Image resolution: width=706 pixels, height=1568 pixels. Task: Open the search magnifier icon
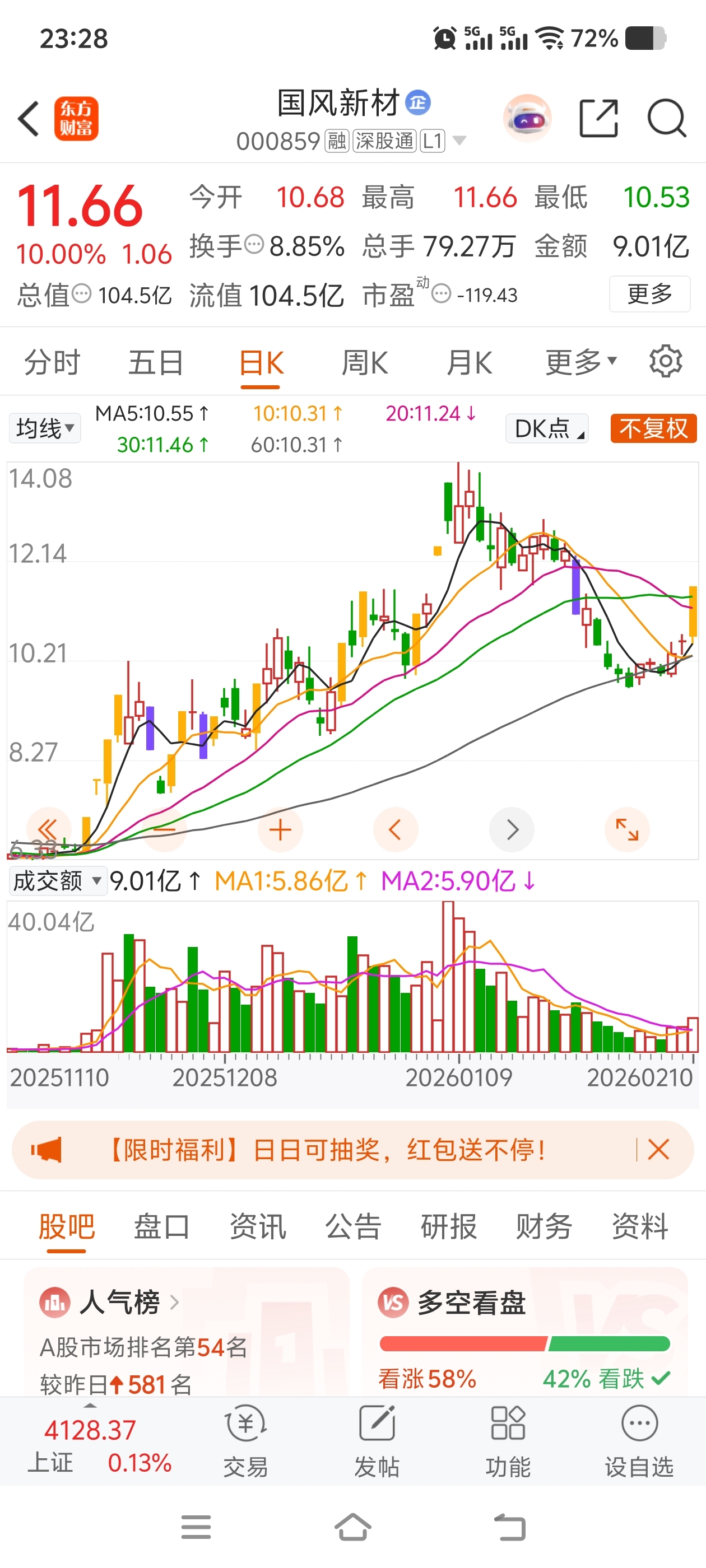667,118
